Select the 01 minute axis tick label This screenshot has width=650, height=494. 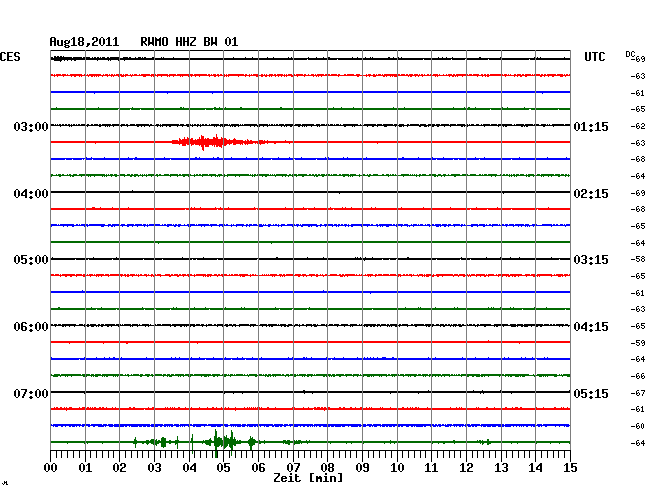pos(85,468)
